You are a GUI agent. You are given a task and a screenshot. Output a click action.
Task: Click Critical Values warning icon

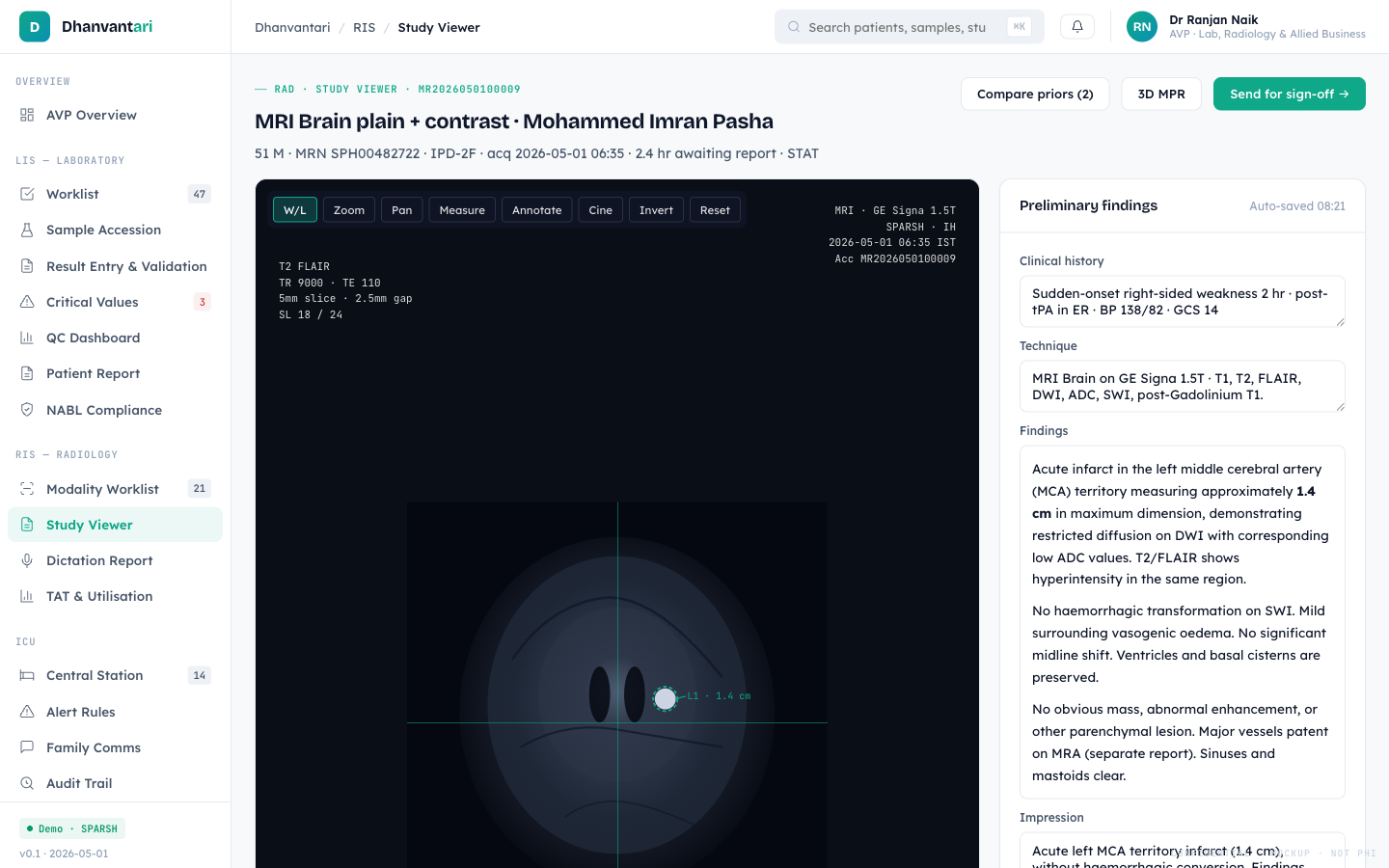(27, 302)
